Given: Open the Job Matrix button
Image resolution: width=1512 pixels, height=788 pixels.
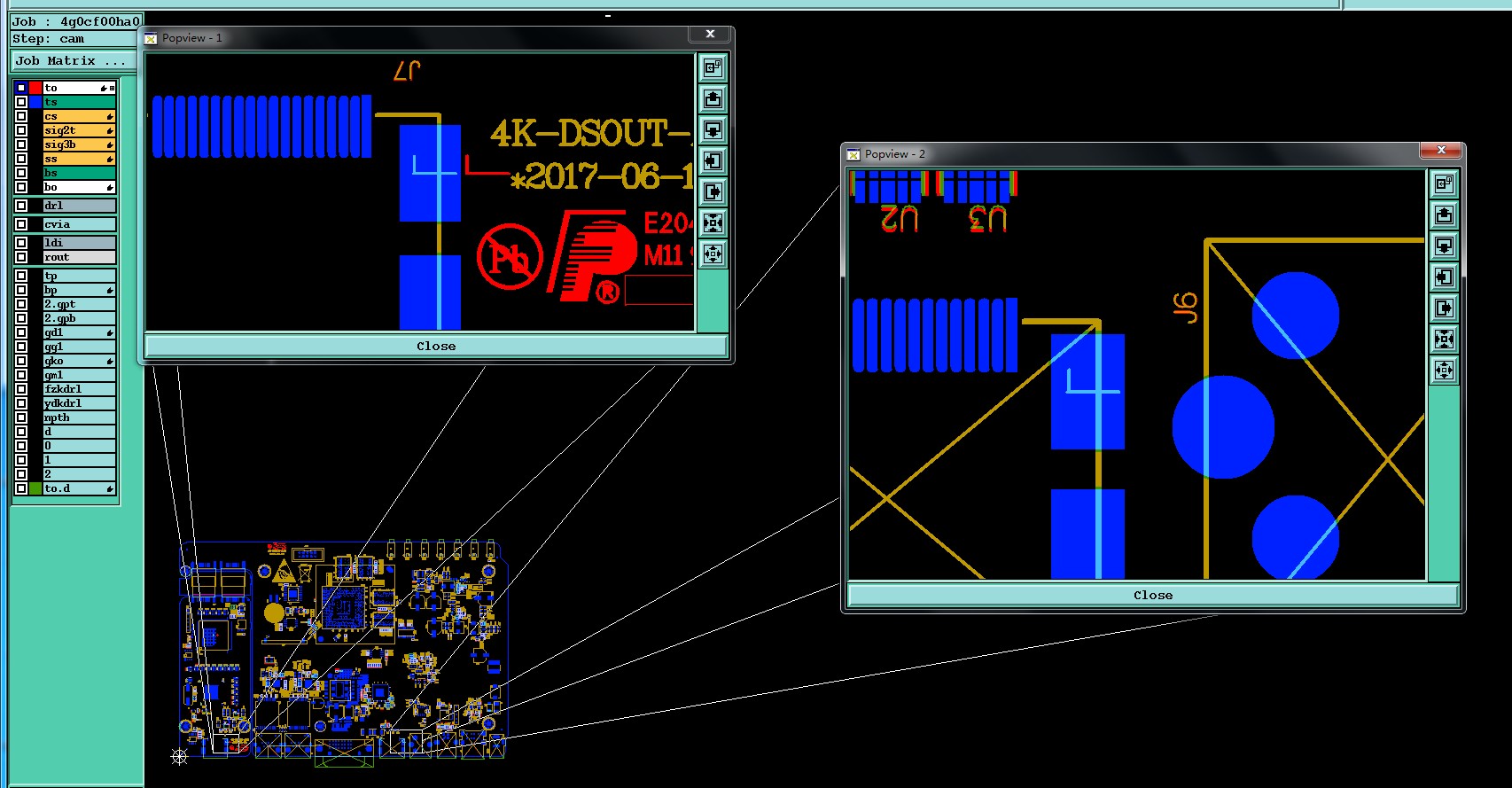Looking at the screenshot, I should 74,61.
